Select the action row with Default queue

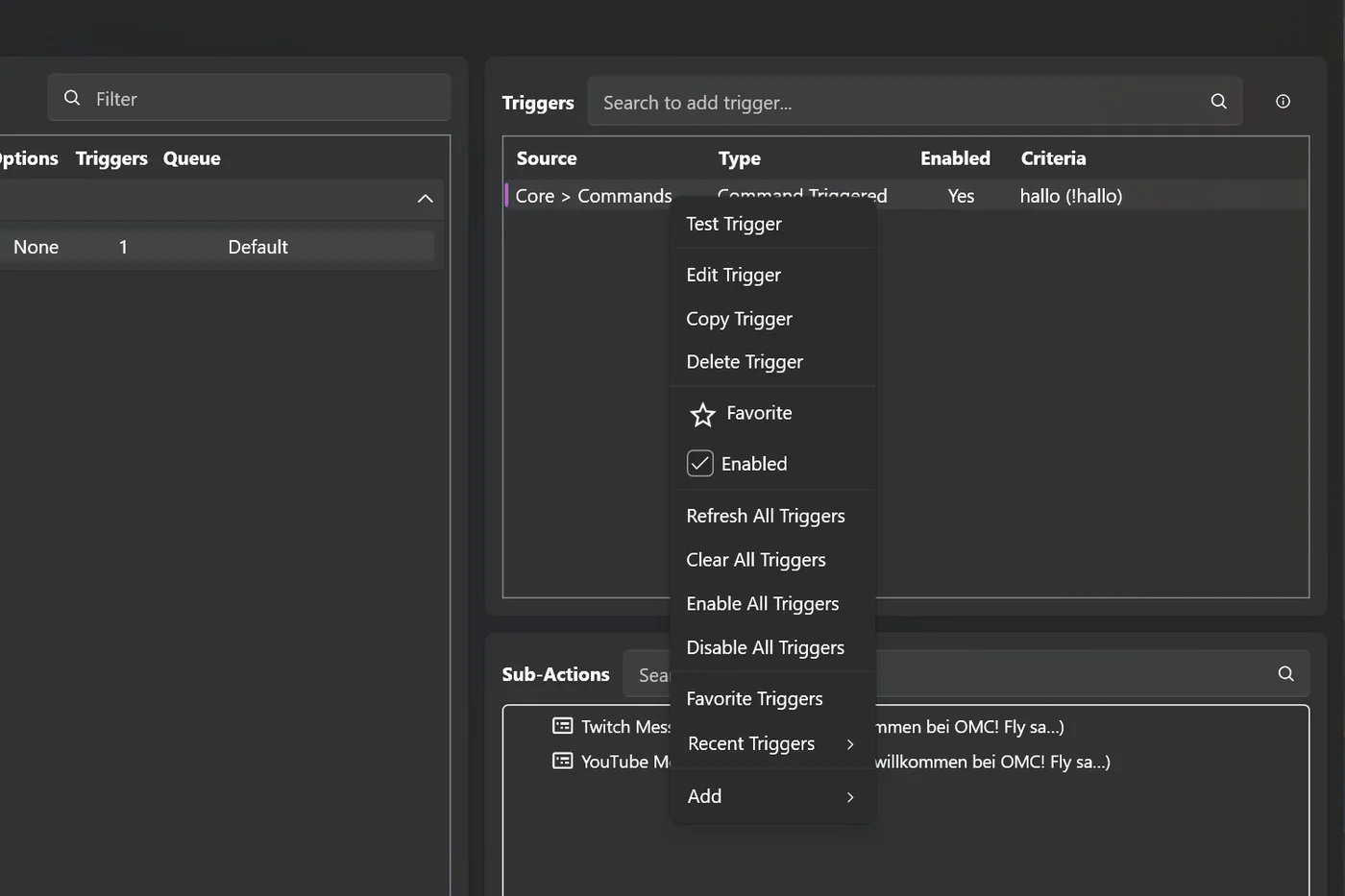(218, 247)
